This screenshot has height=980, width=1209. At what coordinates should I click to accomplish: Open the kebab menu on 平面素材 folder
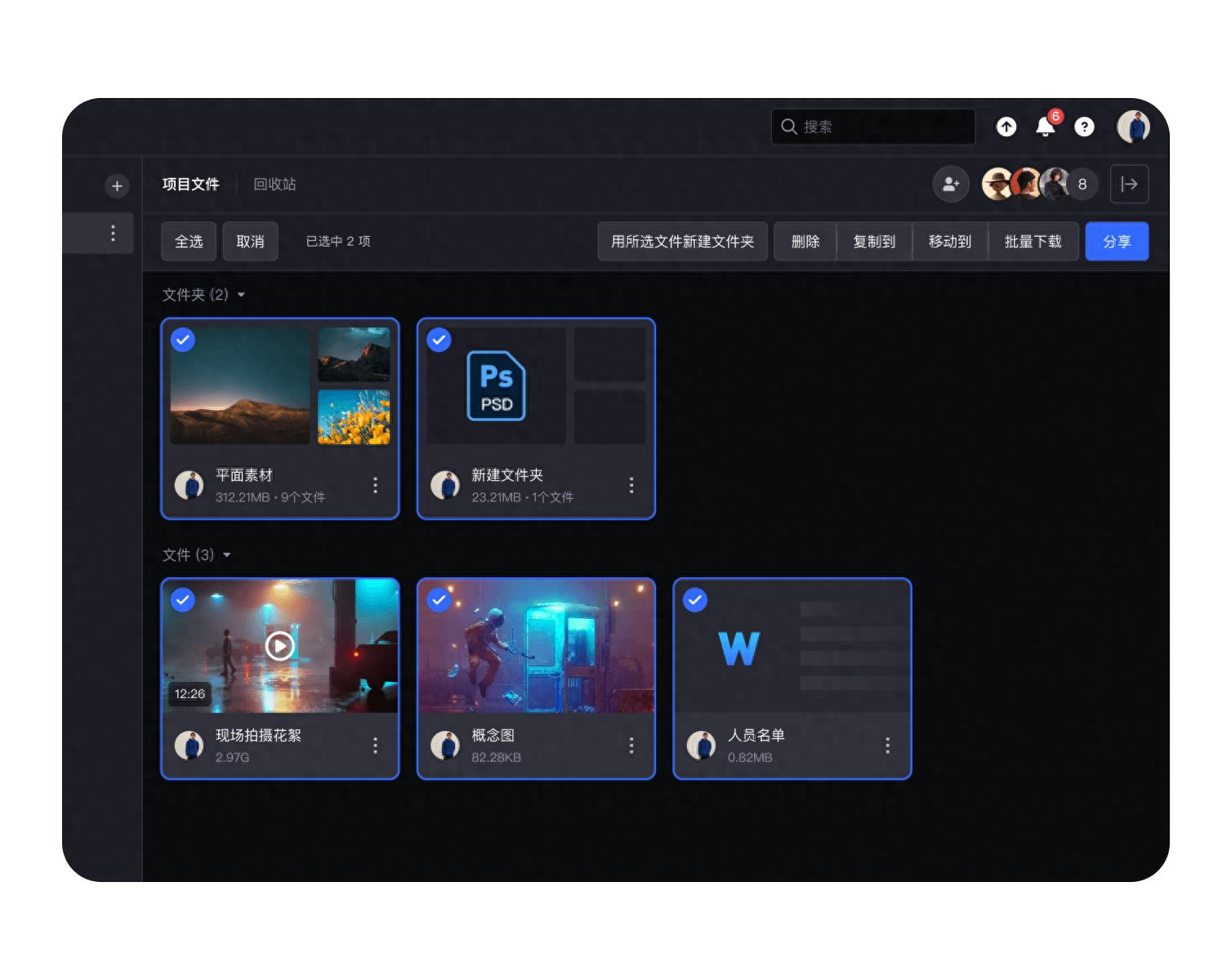[x=375, y=485]
